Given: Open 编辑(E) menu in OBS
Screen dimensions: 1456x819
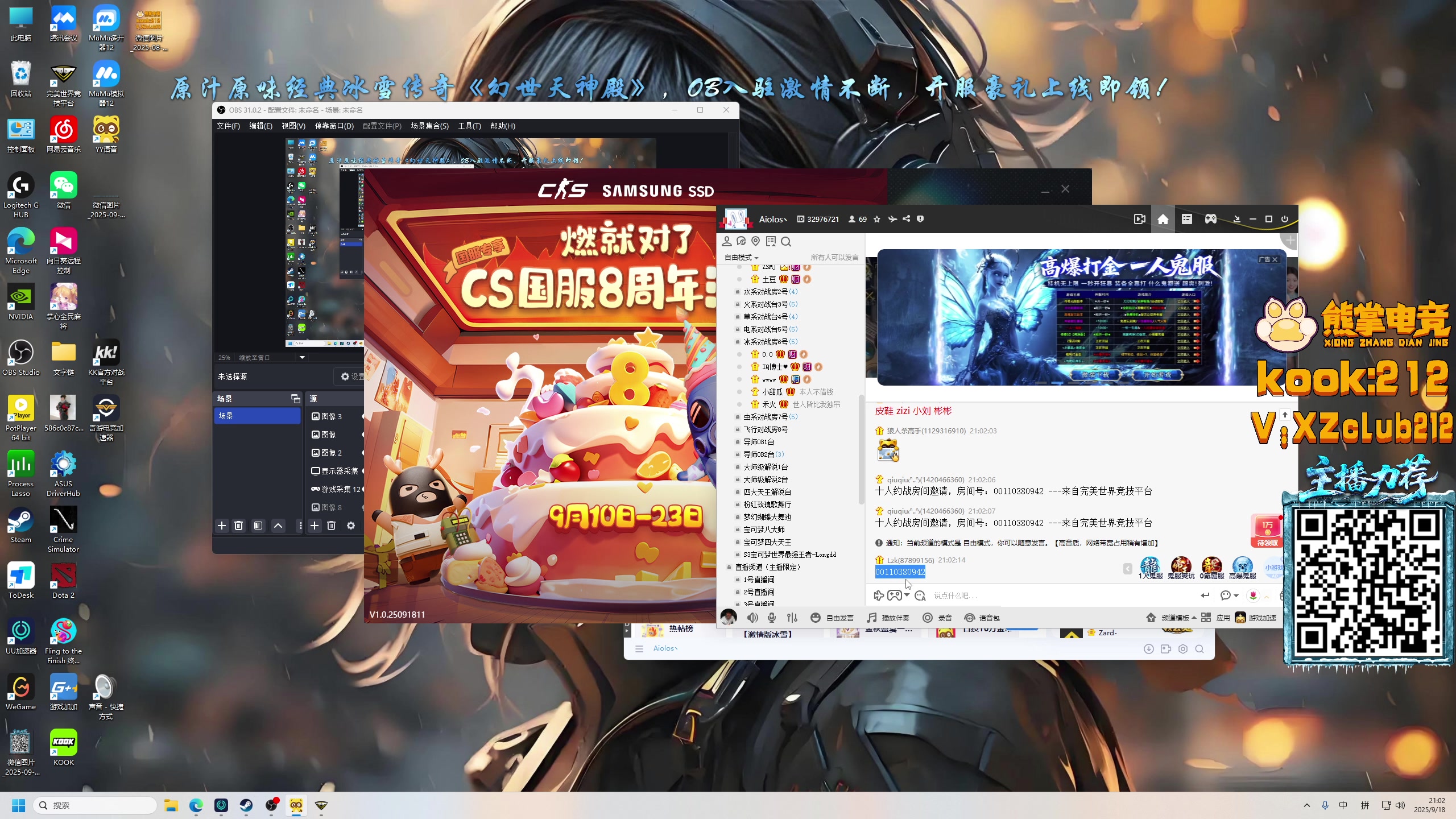Looking at the screenshot, I should tap(260, 126).
